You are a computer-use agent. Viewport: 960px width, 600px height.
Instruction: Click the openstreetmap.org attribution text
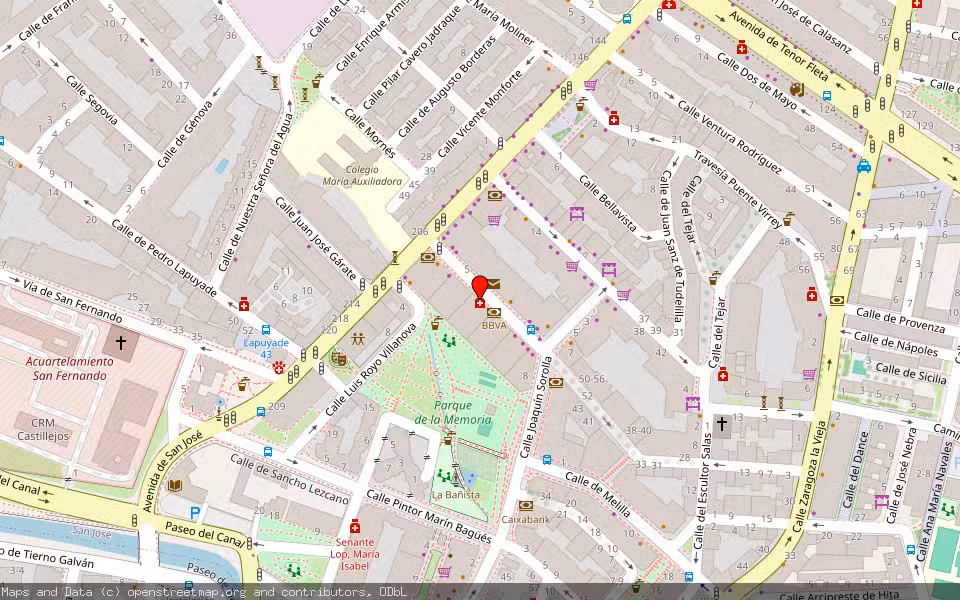[186, 592]
